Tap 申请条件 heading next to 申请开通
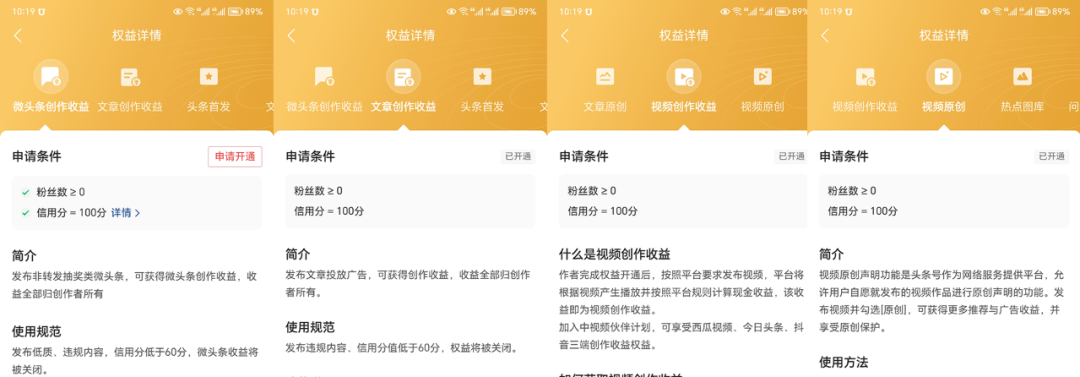Screen dimensions: 1080x377 tap(37, 156)
